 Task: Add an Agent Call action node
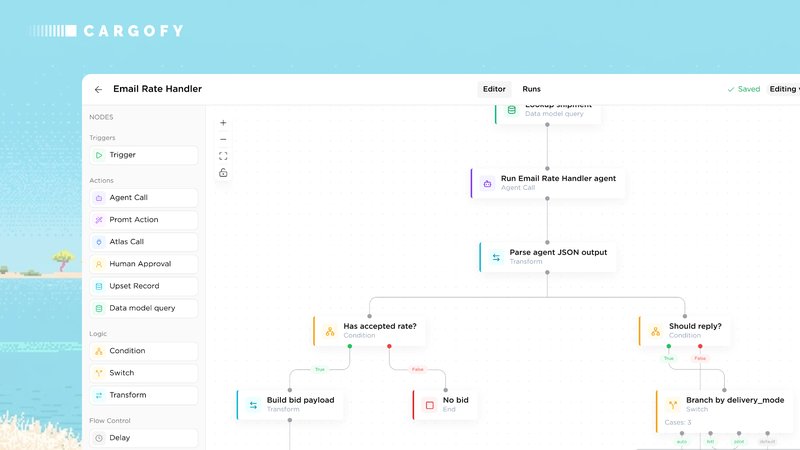(144, 198)
